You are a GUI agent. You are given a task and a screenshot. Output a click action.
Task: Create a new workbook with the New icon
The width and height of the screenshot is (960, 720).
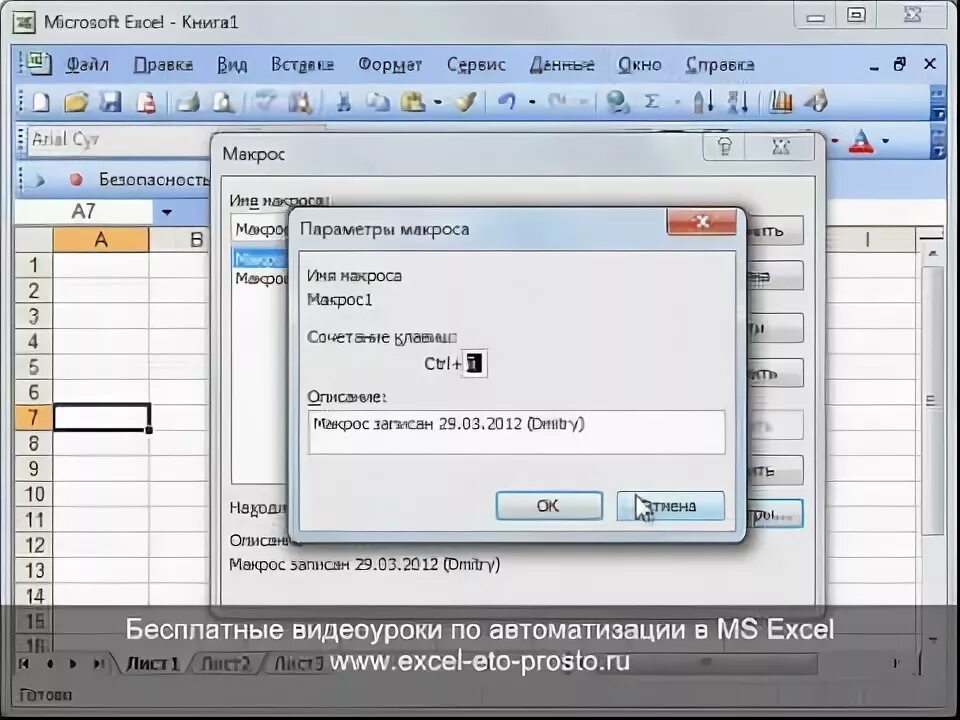[x=40, y=101]
